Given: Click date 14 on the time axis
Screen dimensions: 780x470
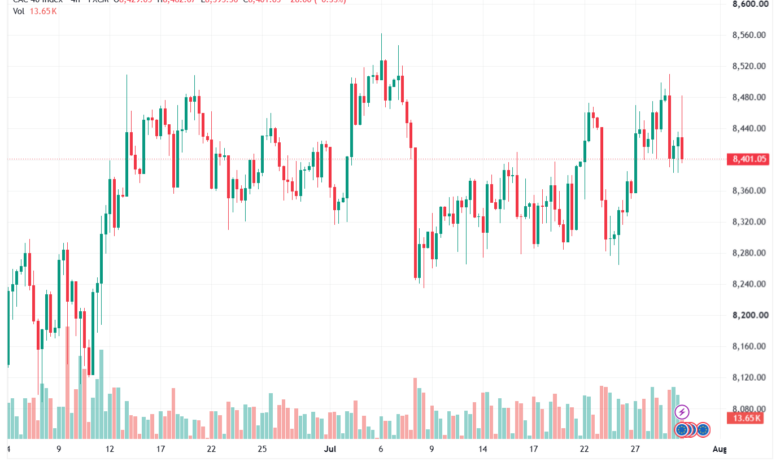Looking at the screenshot, I should (x=483, y=449).
